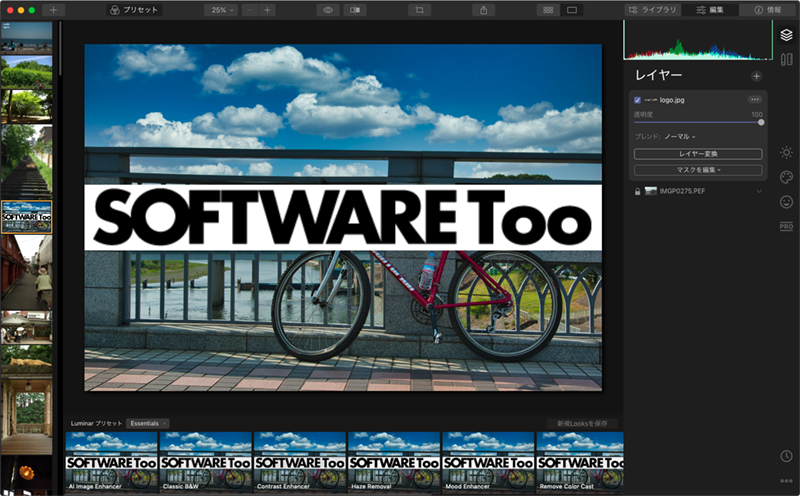Apply the Haze Removal preset
The width and height of the screenshot is (800, 496).
tap(394, 462)
